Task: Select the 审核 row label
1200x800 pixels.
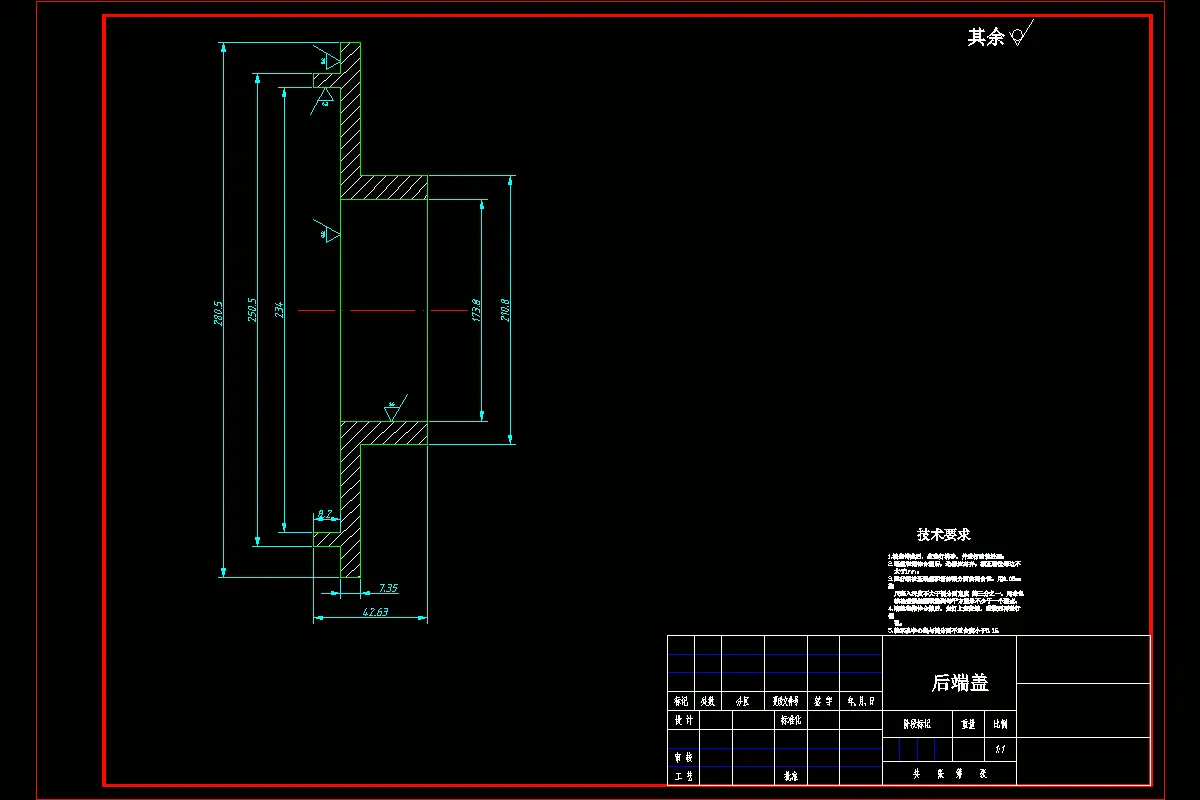Action: pyautogui.click(x=683, y=758)
